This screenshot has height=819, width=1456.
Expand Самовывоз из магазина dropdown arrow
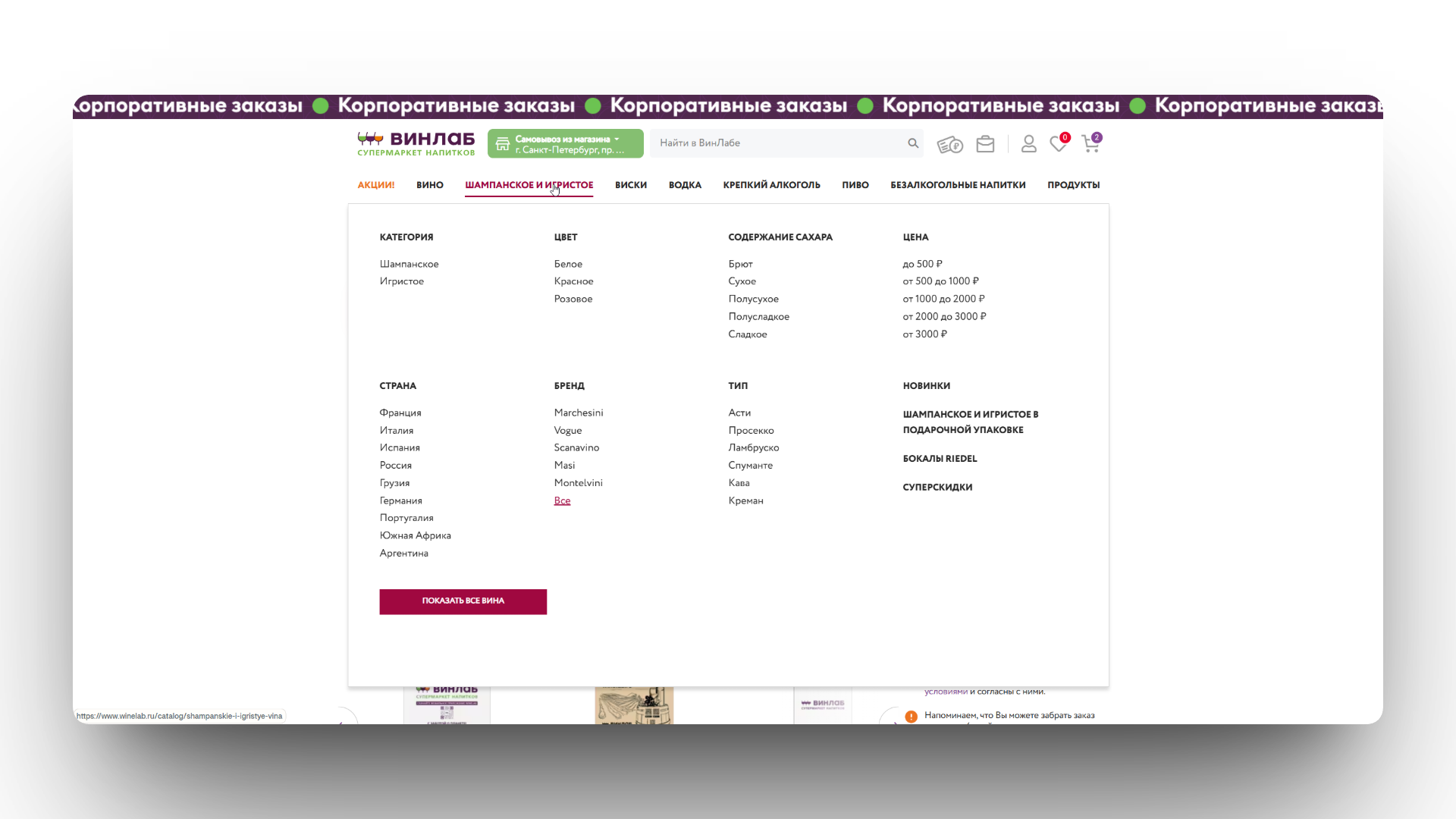click(x=617, y=139)
